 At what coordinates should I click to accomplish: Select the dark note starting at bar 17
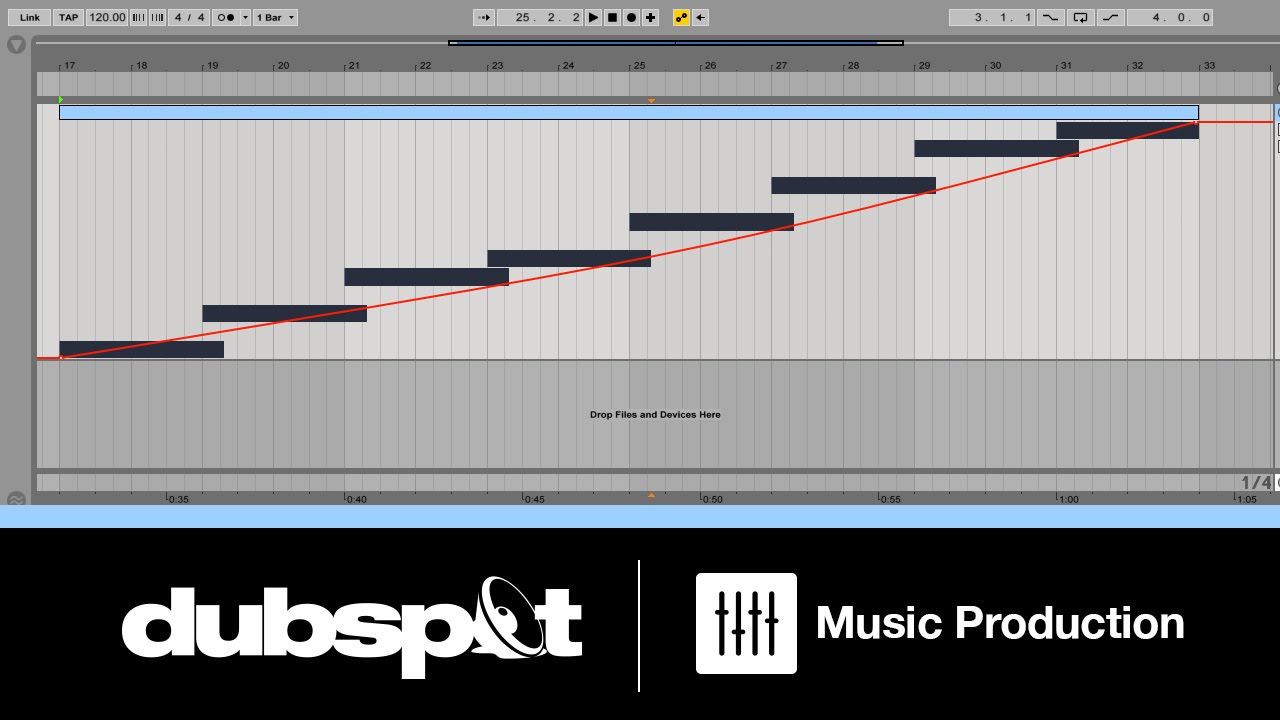[x=141, y=349]
